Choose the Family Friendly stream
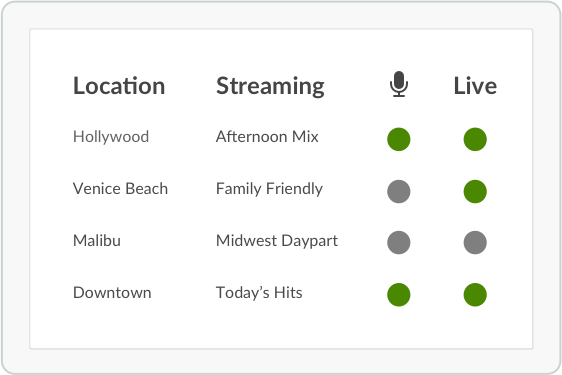The width and height of the screenshot is (562, 375). point(269,189)
